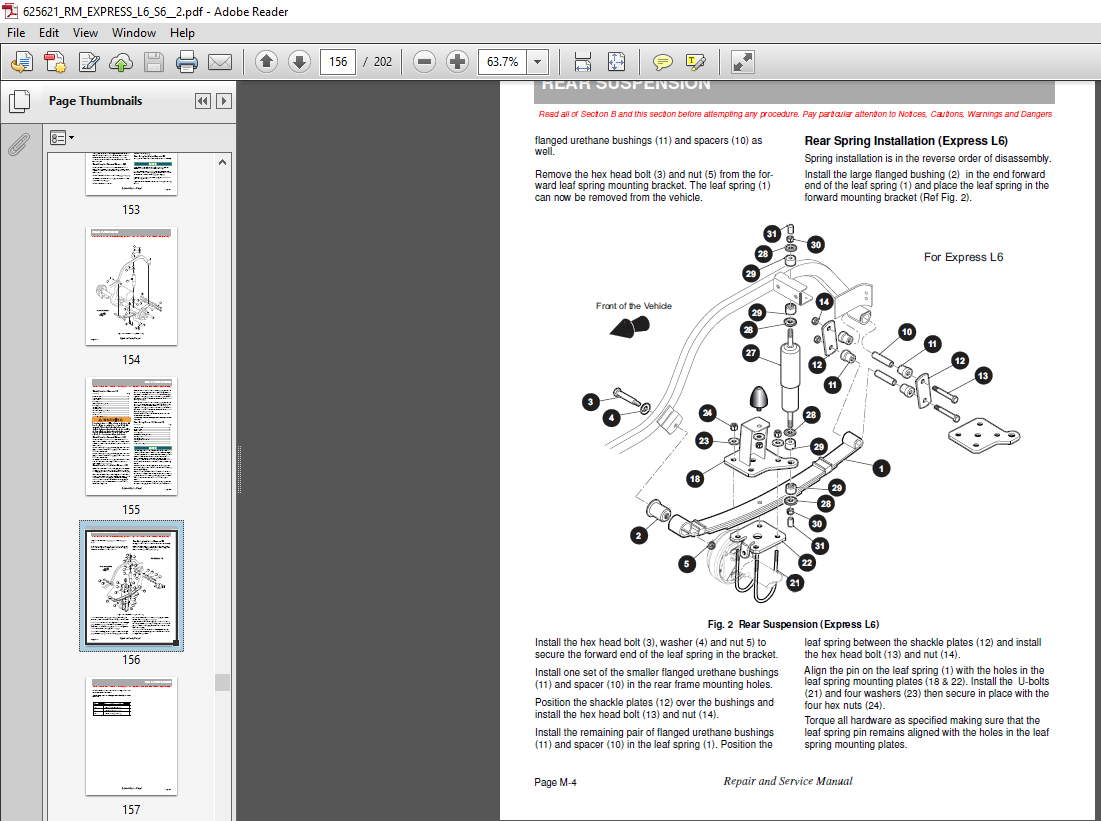The height and width of the screenshot is (821, 1101).
Task: Open the zoom level dropdown arrow
Action: pos(538,62)
